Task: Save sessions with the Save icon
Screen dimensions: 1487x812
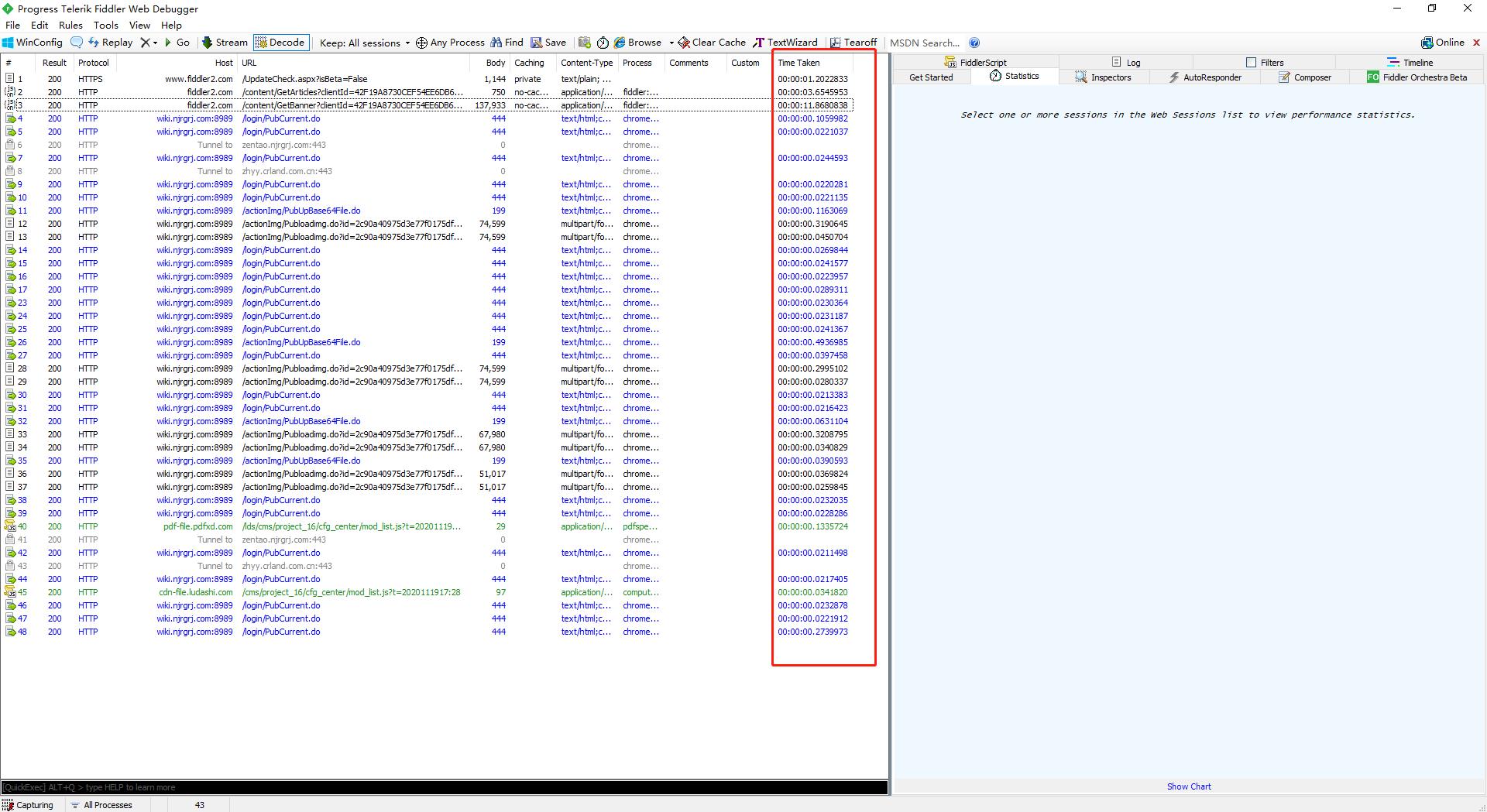Action: click(548, 43)
